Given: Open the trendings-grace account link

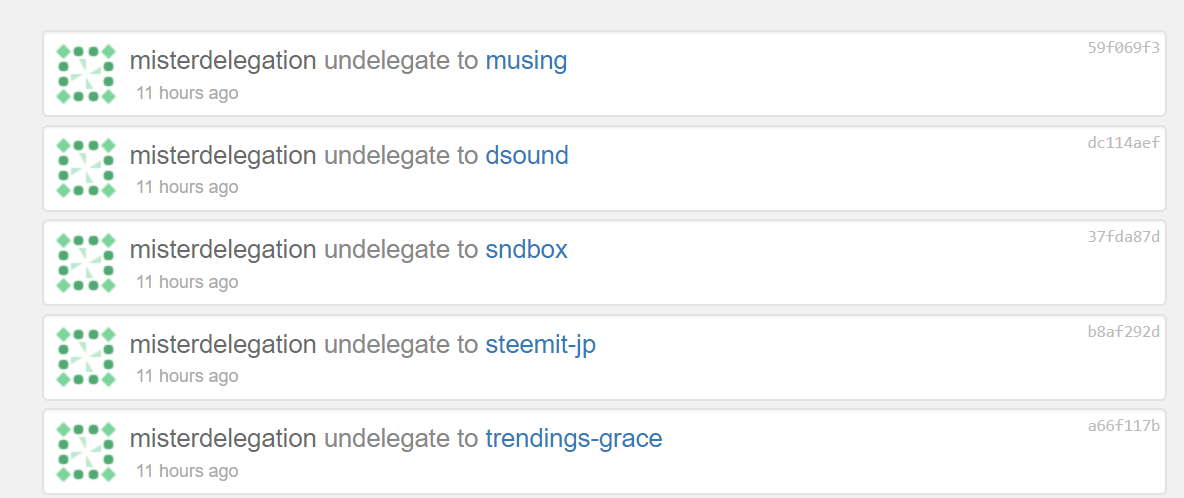Looking at the screenshot, I should tap(573, 439).
